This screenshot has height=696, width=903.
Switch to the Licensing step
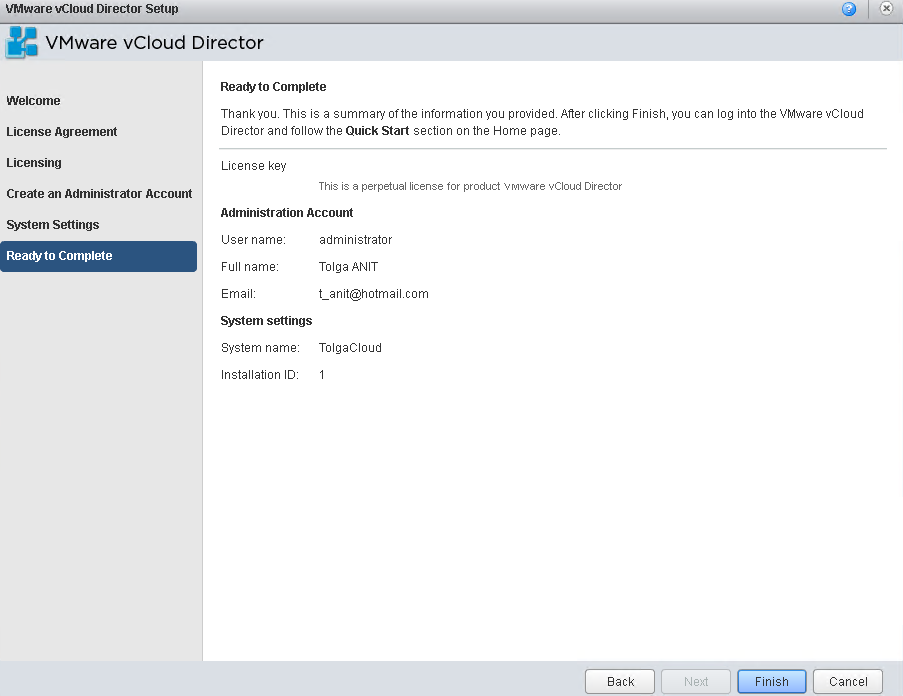(34, 163)
